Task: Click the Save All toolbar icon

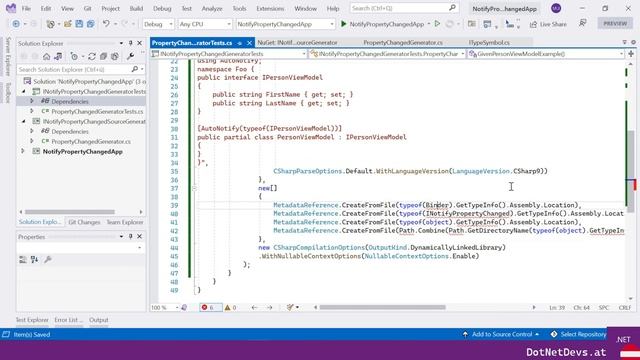Action: point(90,24)
